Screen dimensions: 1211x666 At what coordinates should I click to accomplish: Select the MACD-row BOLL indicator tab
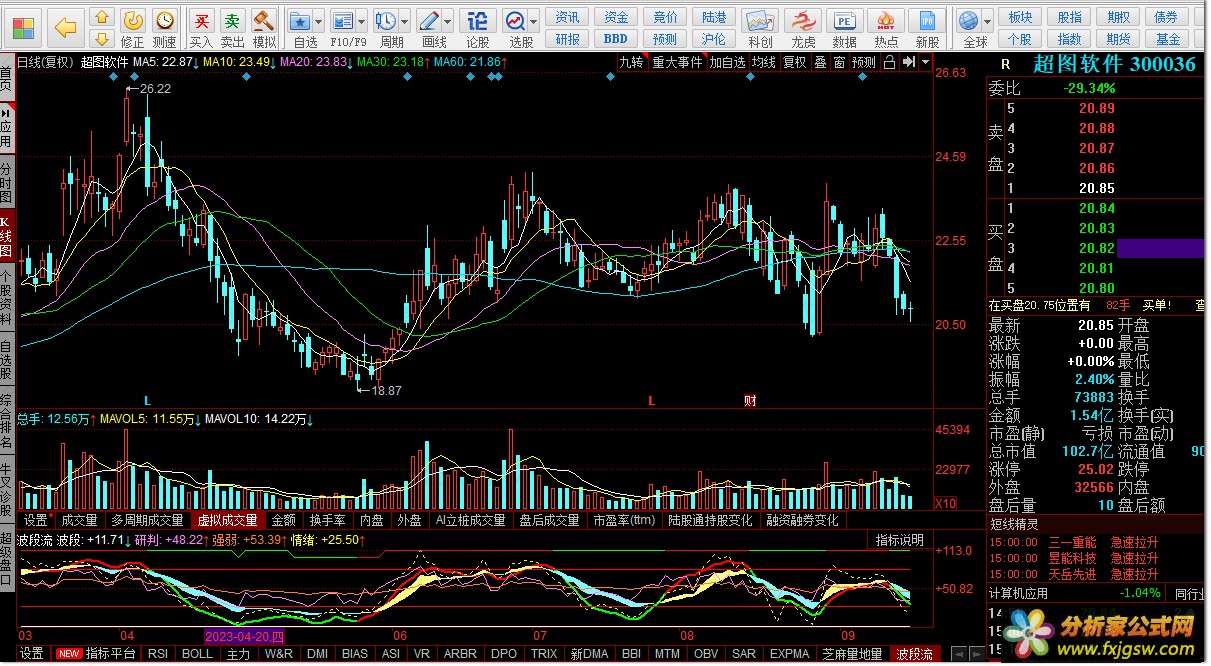[197, 654]
